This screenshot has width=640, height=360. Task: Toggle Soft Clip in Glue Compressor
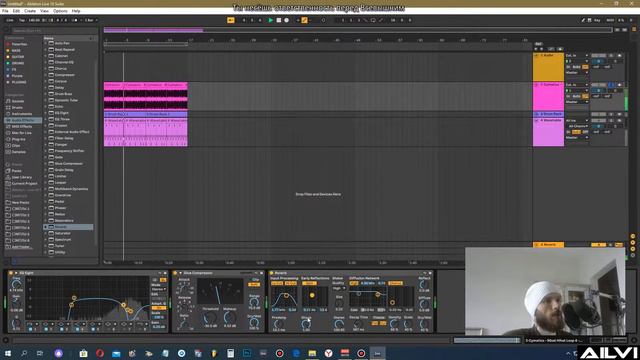(254, 284)
